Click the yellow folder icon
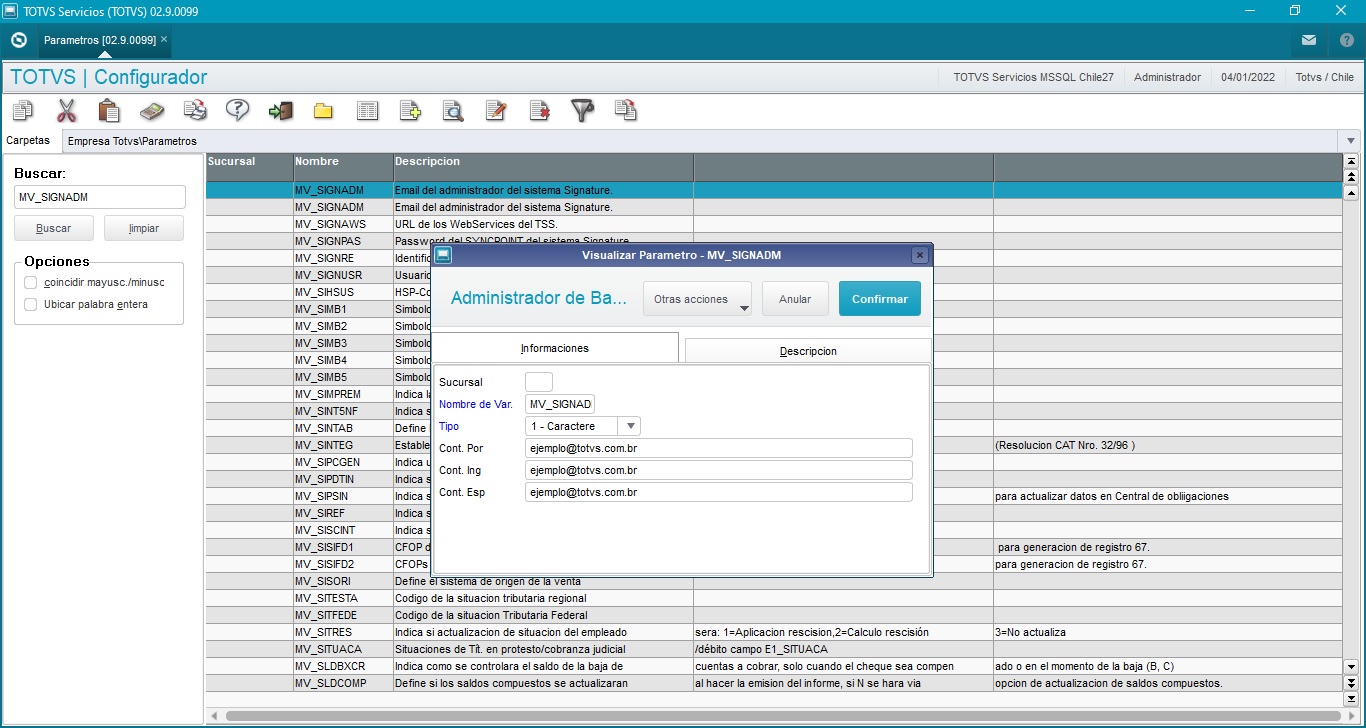 tap(323, 110)
